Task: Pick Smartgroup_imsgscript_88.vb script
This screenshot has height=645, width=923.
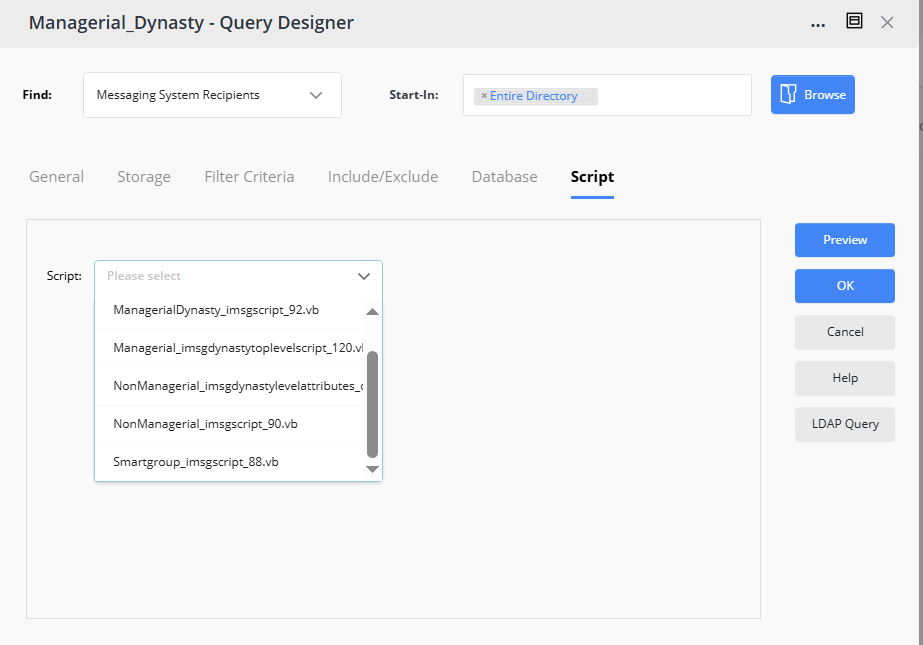Action: tap(196, 462)
